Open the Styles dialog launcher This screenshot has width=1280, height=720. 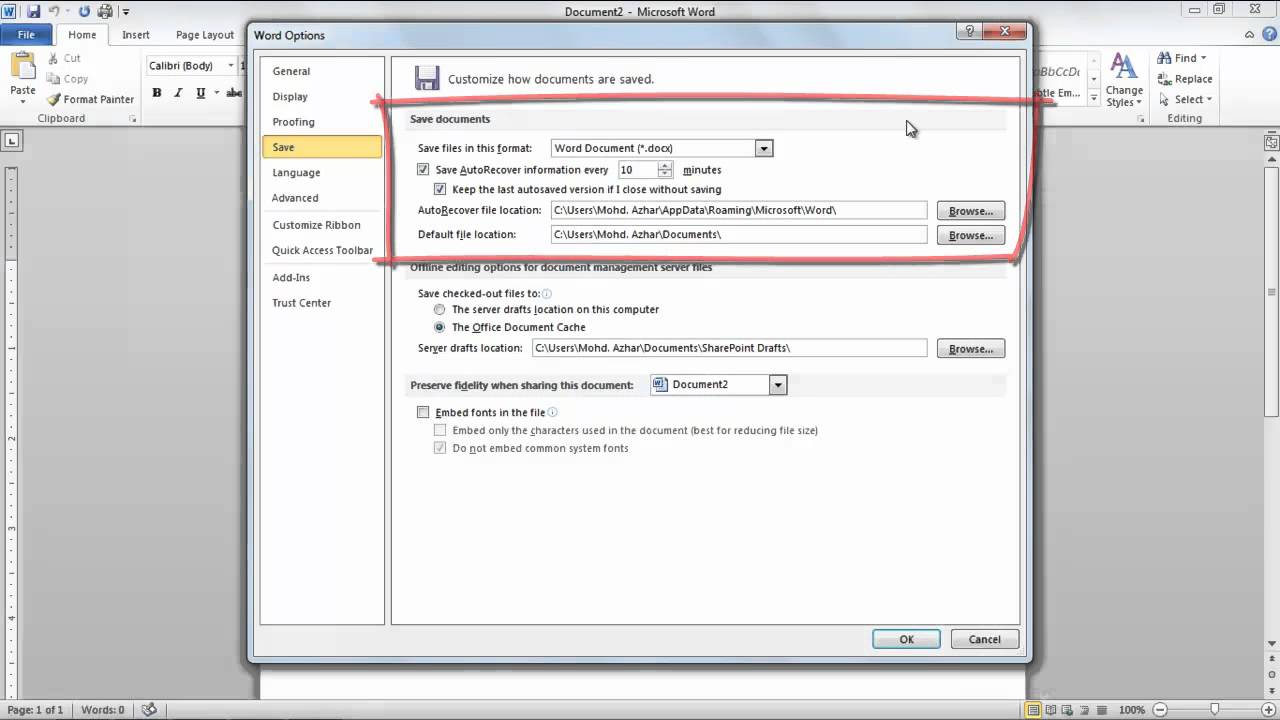pos(1141,119)
